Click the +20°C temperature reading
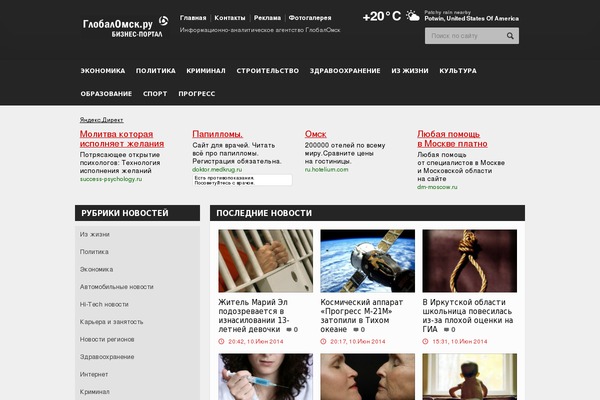This screenshot has width=600, height=400. coord(382,16)
